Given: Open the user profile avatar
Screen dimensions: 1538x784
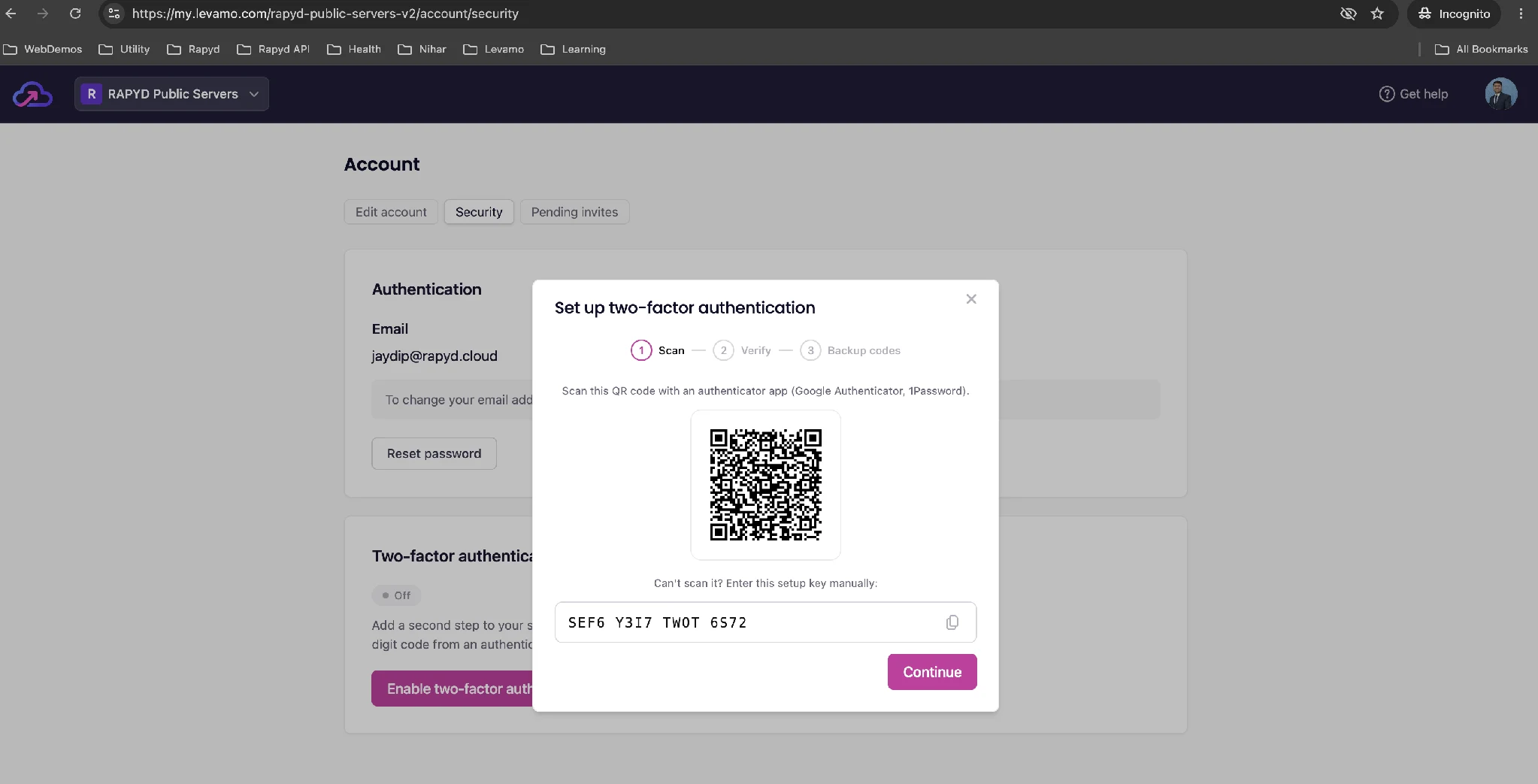Looking at the screenshot, I should coord(1500,94).
